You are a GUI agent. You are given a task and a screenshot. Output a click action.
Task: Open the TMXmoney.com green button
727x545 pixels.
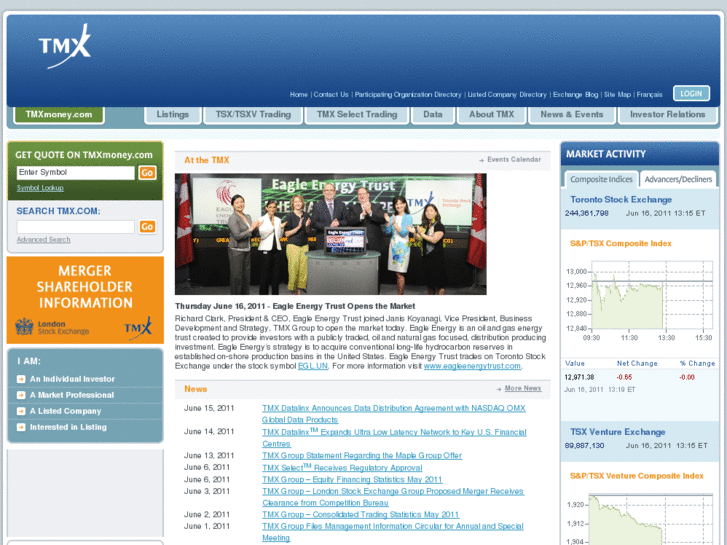click(x=59, y=115)
